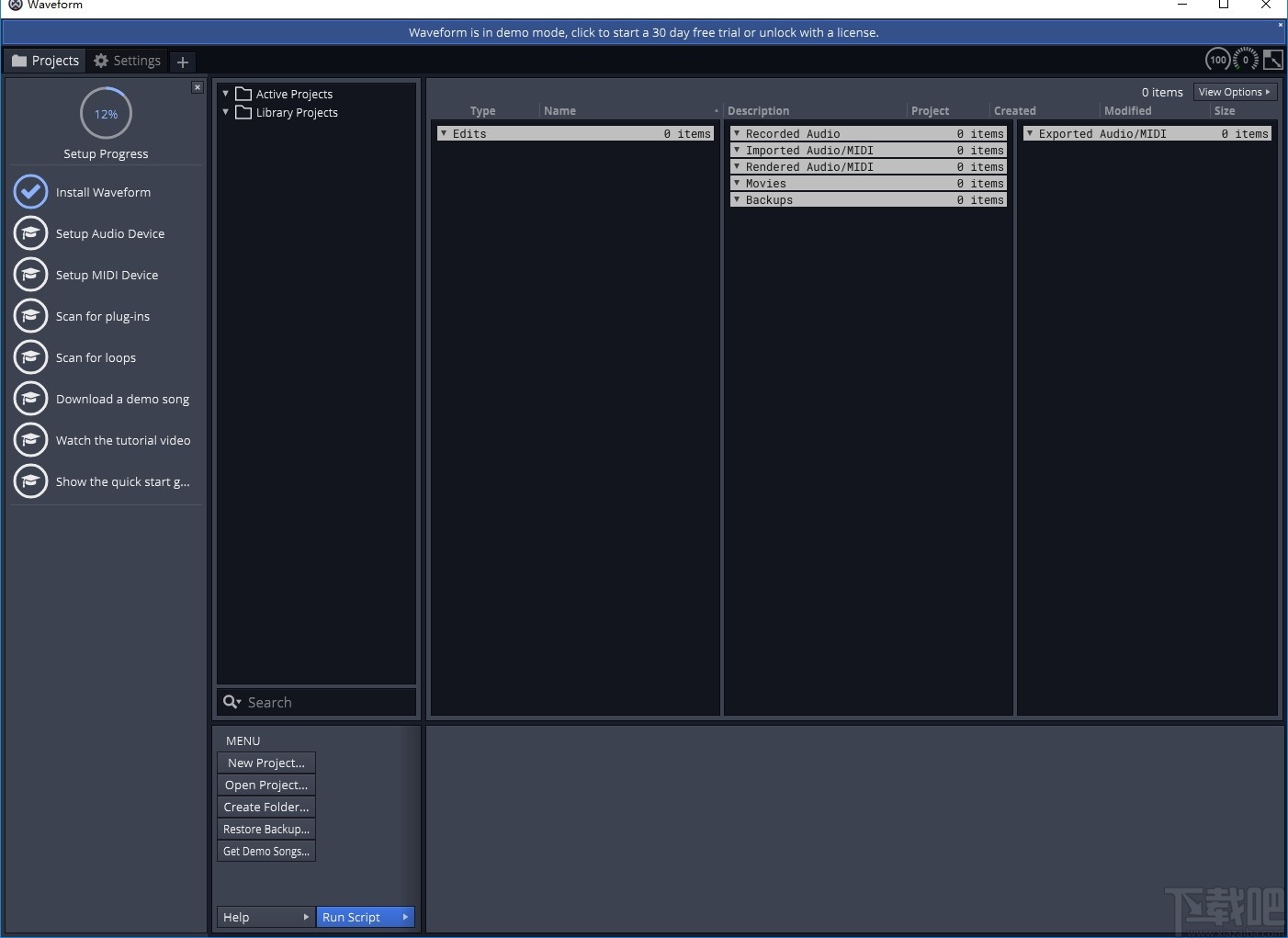Click the demo mode trial banner
Image resolution: width=1288 pixels, height=938 pixels.
[643, 32]
